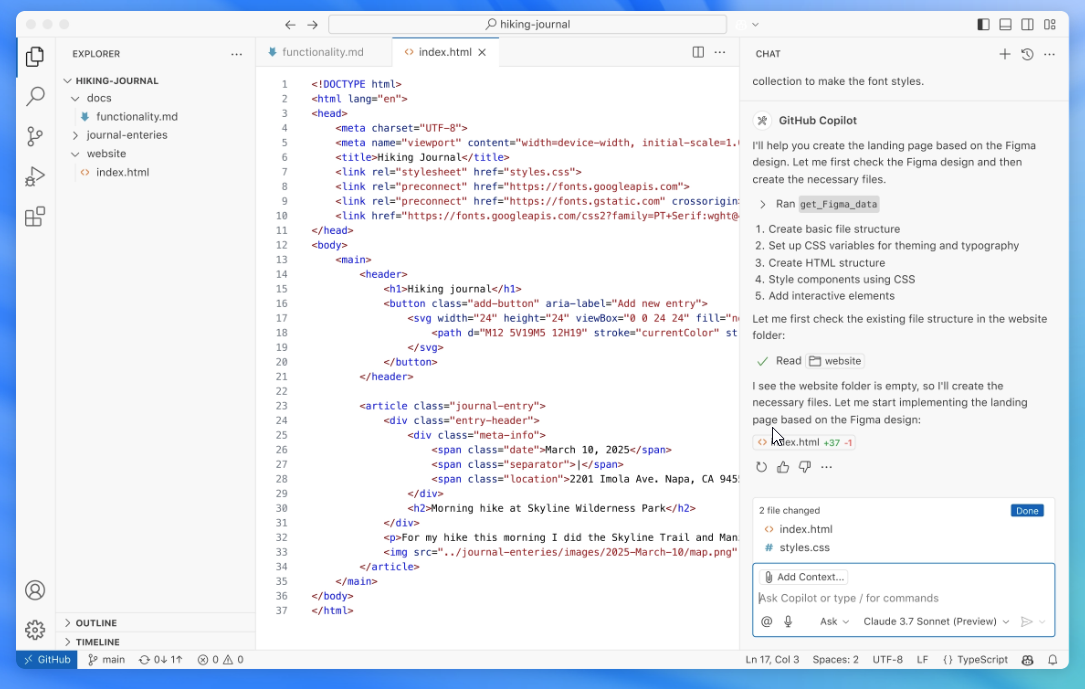Open chat panel more actions
1085x689 pixels.
[1049, 54]
